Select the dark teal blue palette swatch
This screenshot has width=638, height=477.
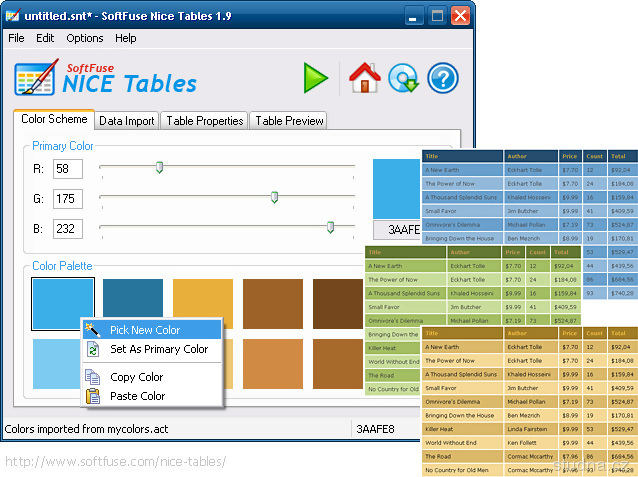point(133,298)
